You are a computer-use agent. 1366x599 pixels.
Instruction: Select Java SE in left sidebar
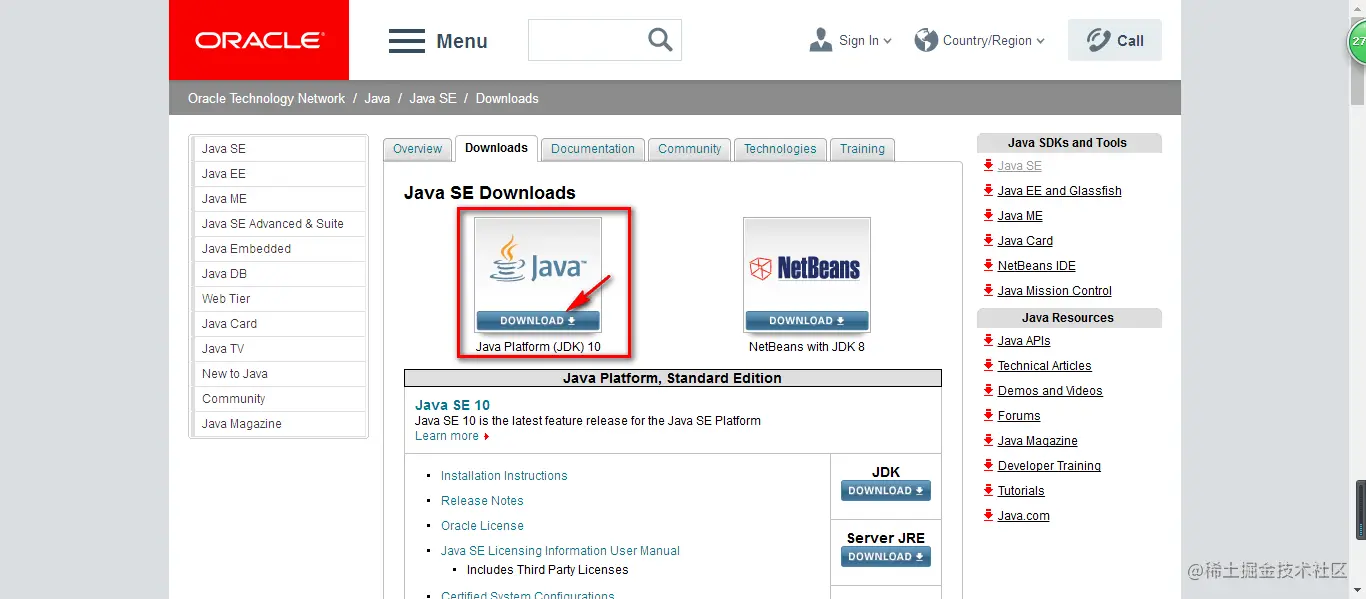point(280,149)
